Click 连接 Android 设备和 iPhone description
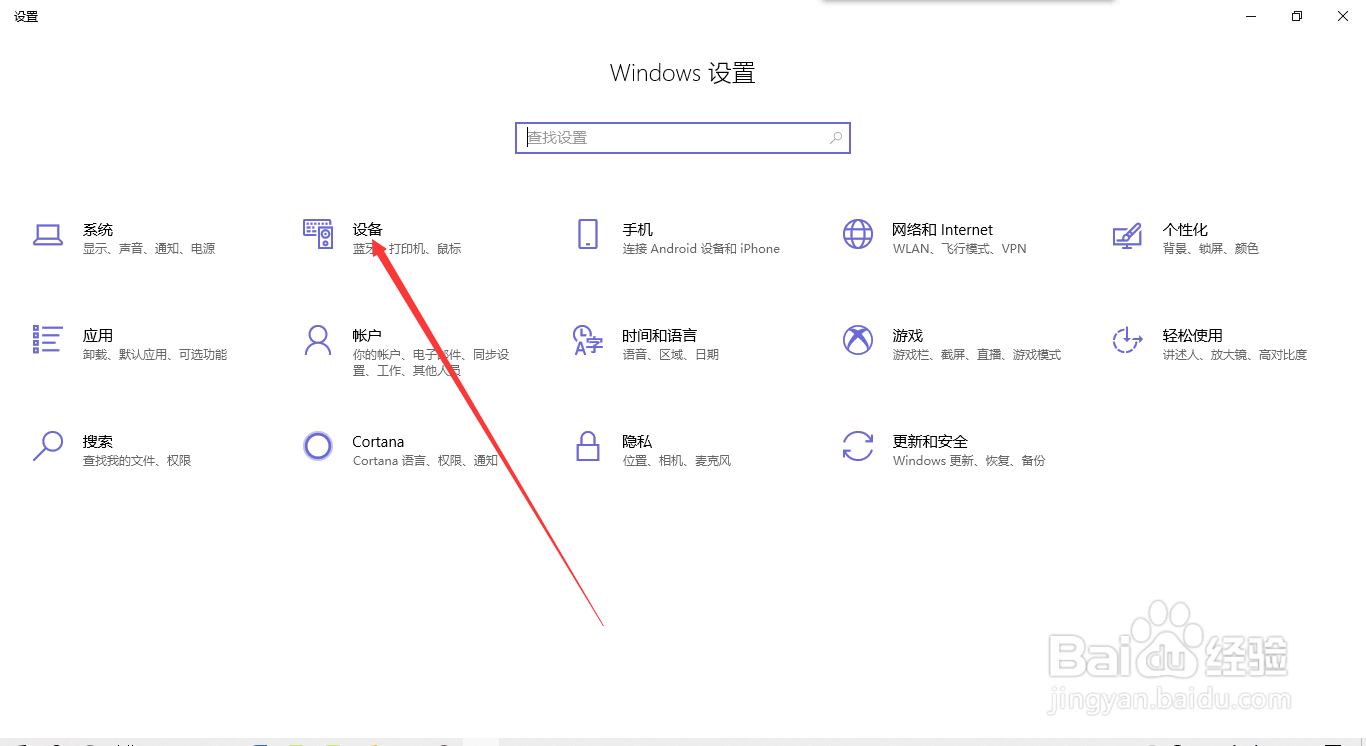 coord(701,249)
